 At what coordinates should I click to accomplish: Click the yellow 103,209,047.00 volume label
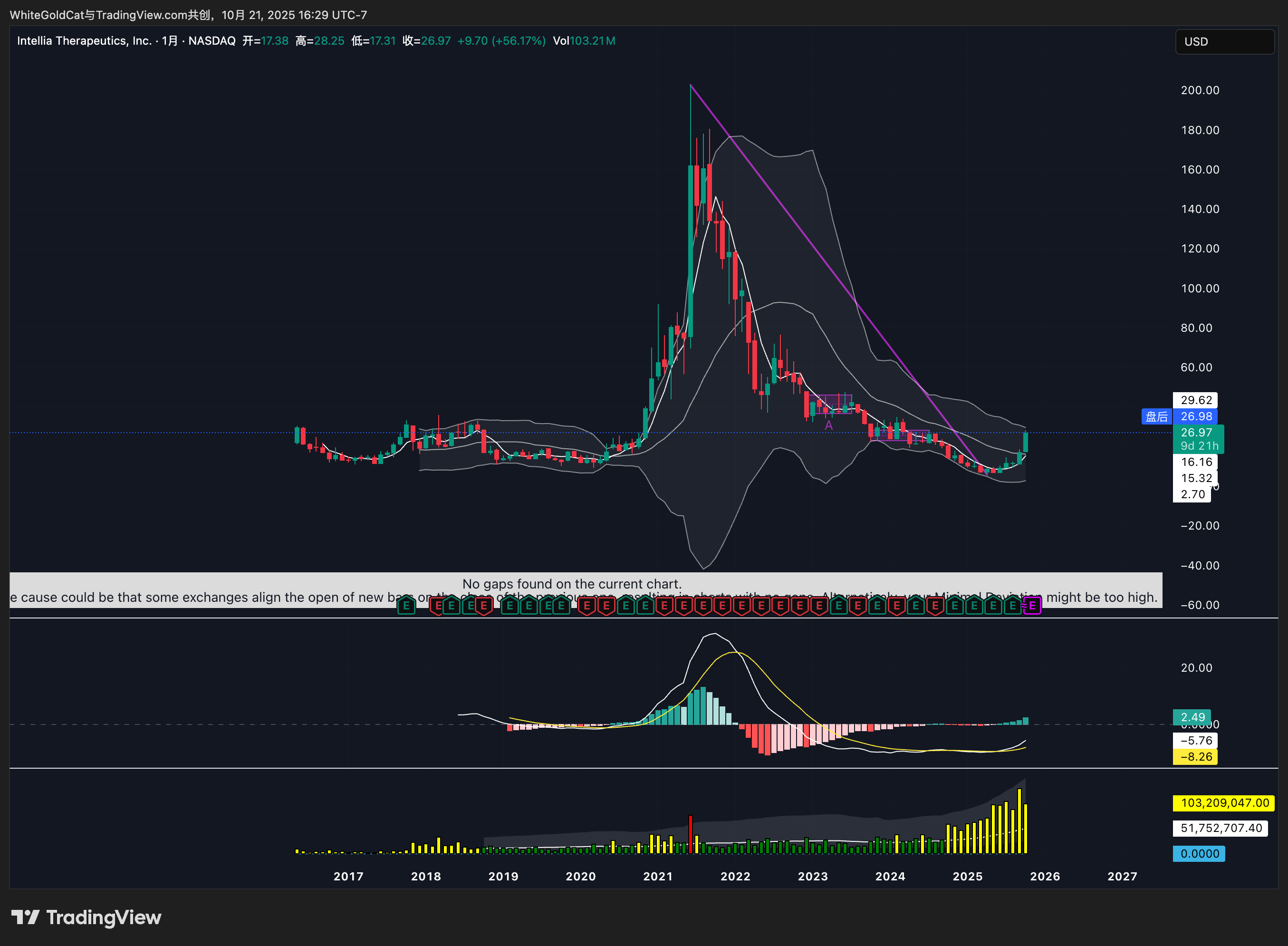(x=1224, y=803)
